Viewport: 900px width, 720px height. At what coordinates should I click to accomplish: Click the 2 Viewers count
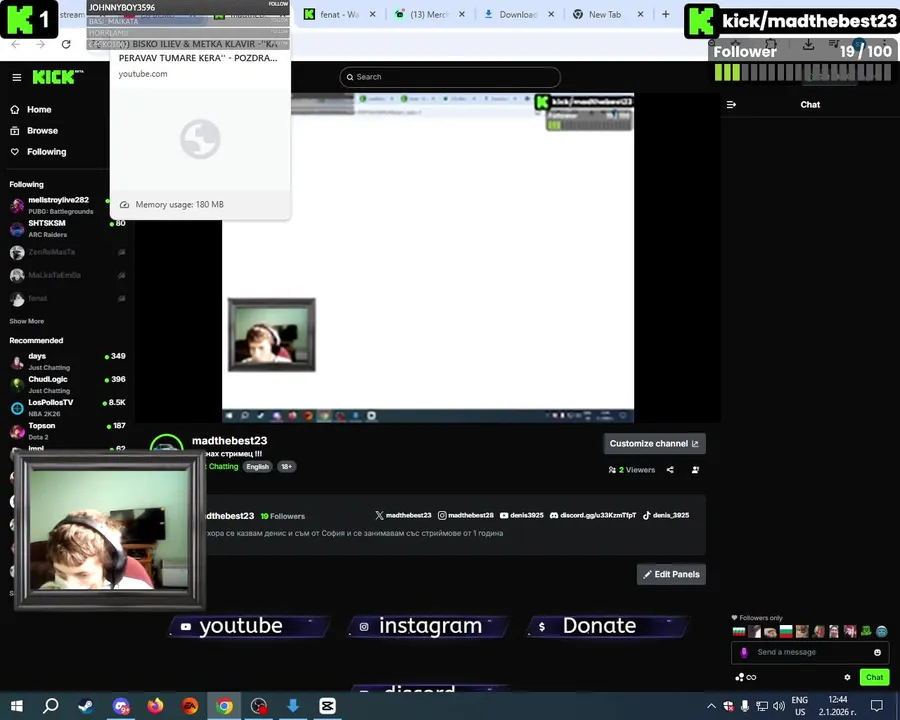click(631, 470)
